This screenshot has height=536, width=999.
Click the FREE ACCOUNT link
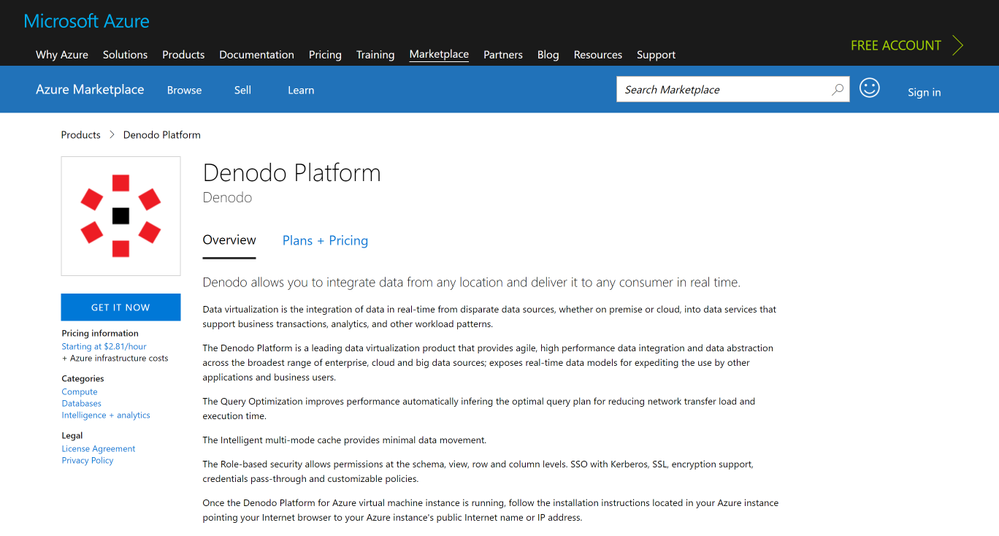pyautogui.click(x=896, y=45)
